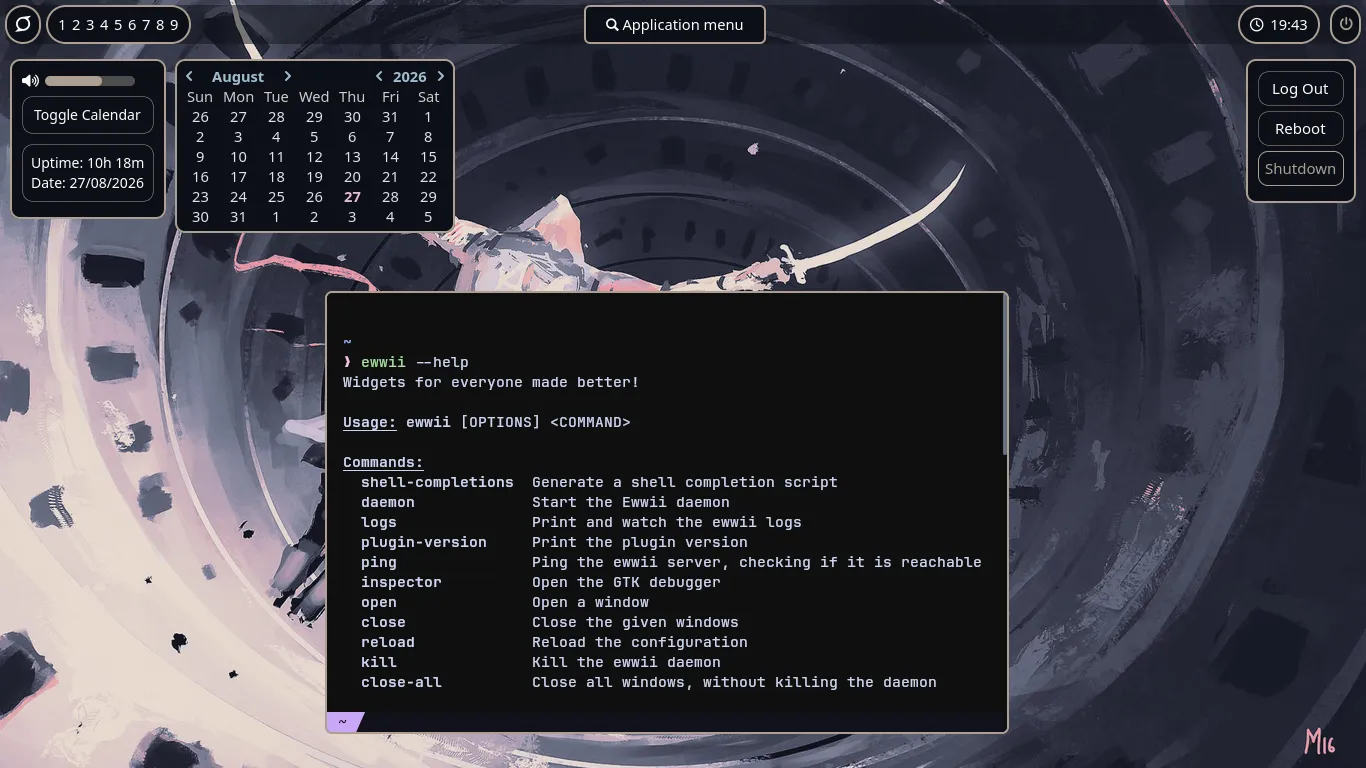Click 'Close the given windows' description
This screenshot has height=768, width=1366.
click(x=635, y=622)
